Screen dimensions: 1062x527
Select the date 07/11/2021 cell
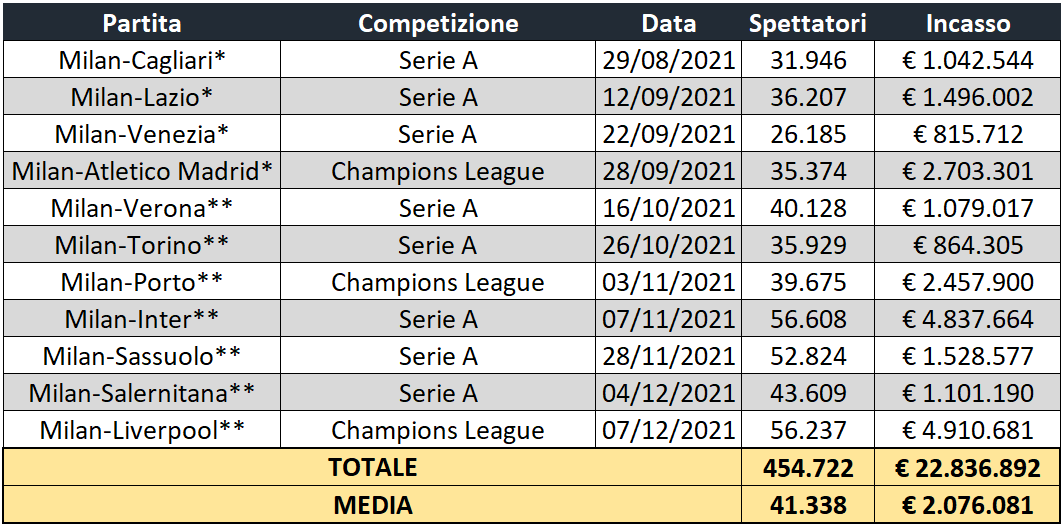point(668,319)
